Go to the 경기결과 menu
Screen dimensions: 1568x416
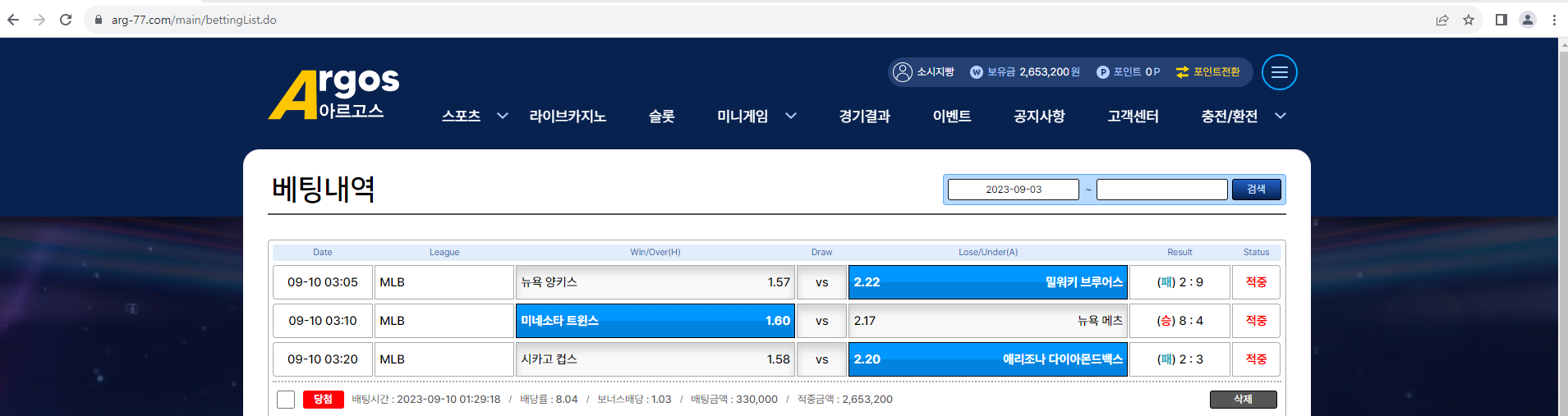click(x=864, y=117)
